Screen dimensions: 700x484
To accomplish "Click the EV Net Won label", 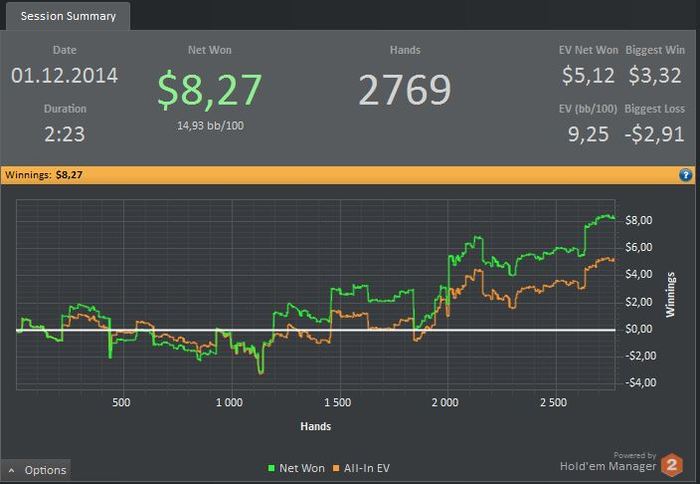I will point(588,50).
